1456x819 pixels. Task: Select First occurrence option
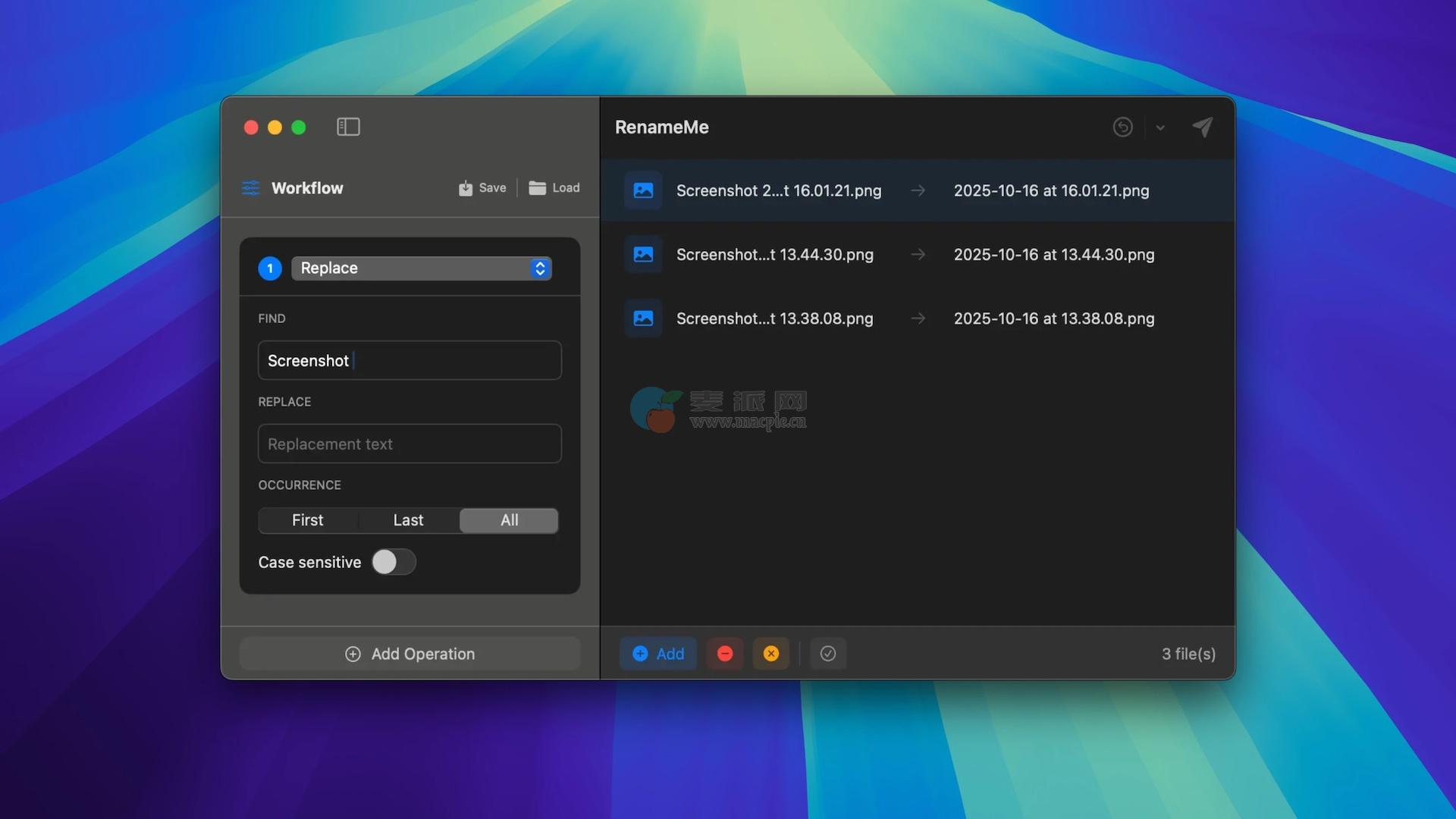tap(307, 520)
